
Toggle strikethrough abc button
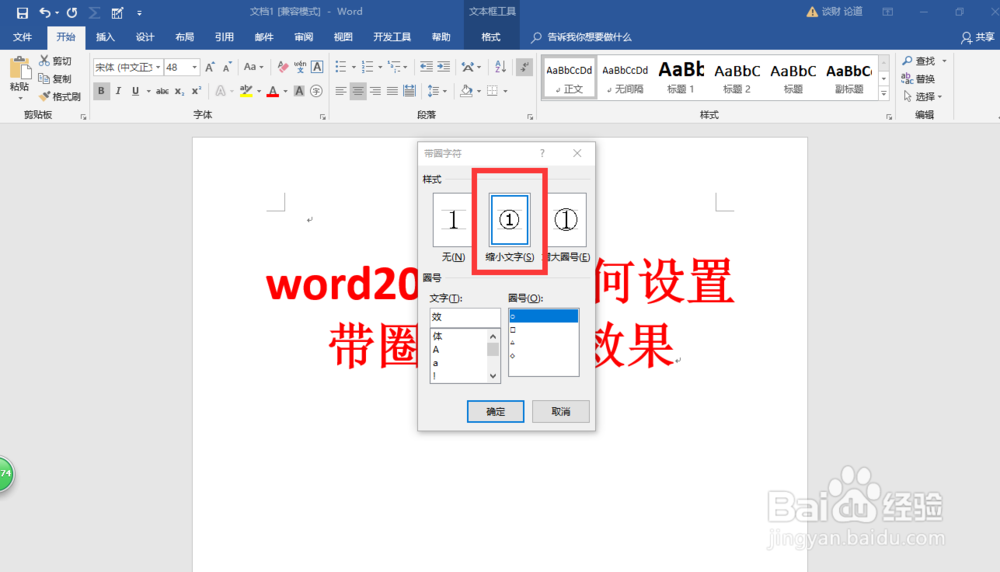162,91
